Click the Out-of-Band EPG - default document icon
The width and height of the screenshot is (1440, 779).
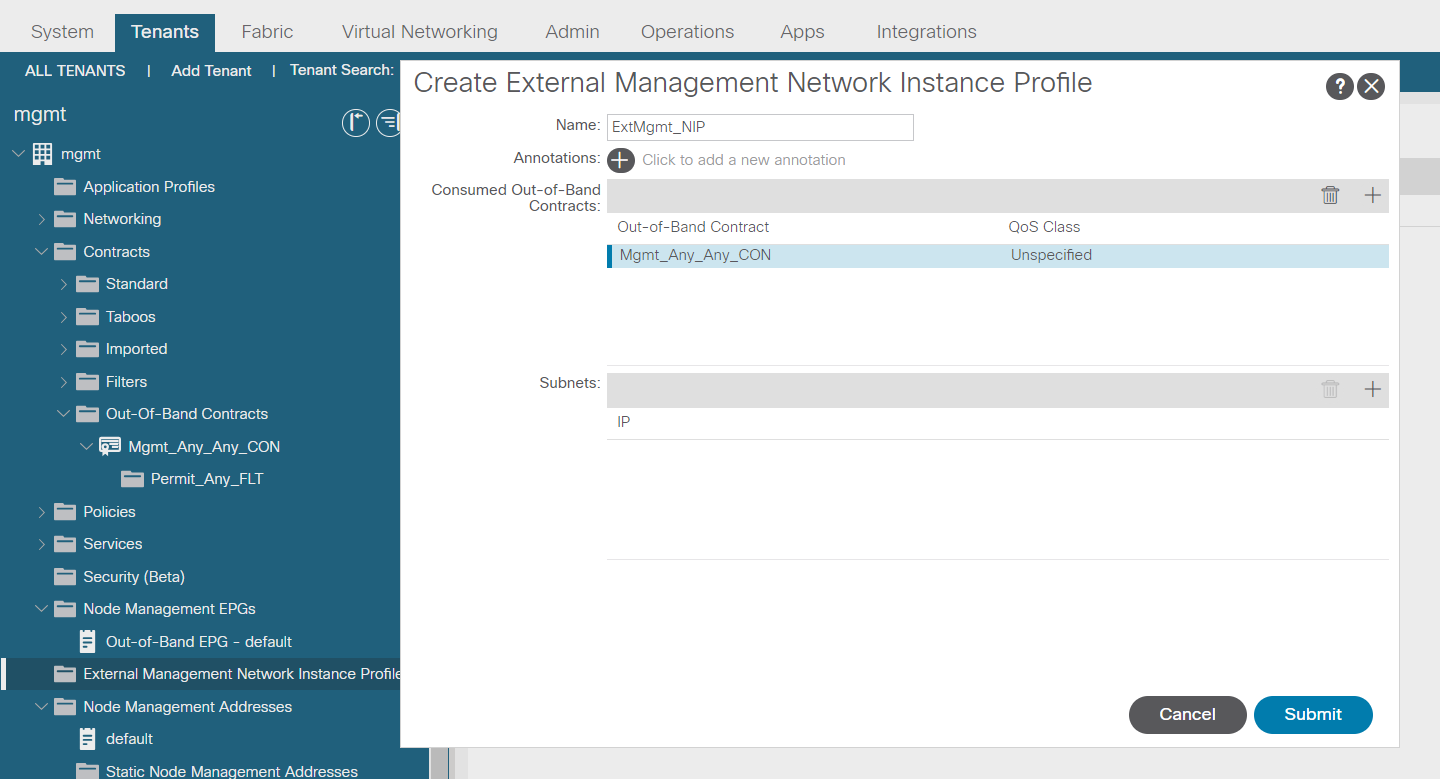88,642
